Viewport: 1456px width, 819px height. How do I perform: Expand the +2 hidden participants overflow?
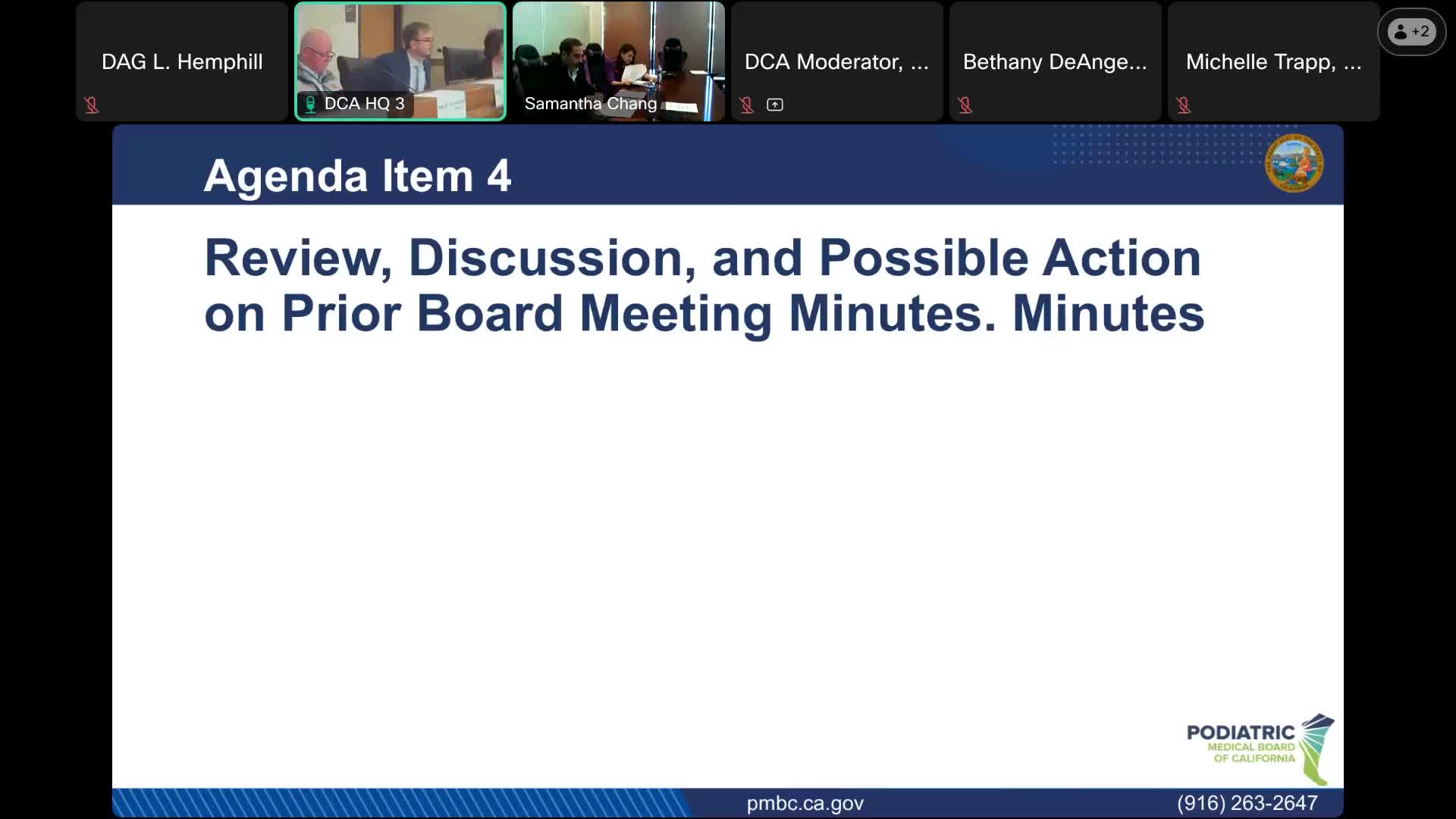pos(1410,32)
